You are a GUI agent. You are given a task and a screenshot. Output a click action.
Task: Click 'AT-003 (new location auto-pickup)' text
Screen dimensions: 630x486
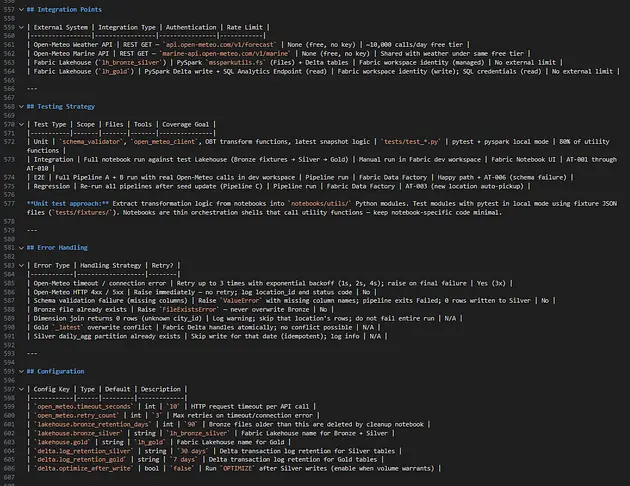464,186
